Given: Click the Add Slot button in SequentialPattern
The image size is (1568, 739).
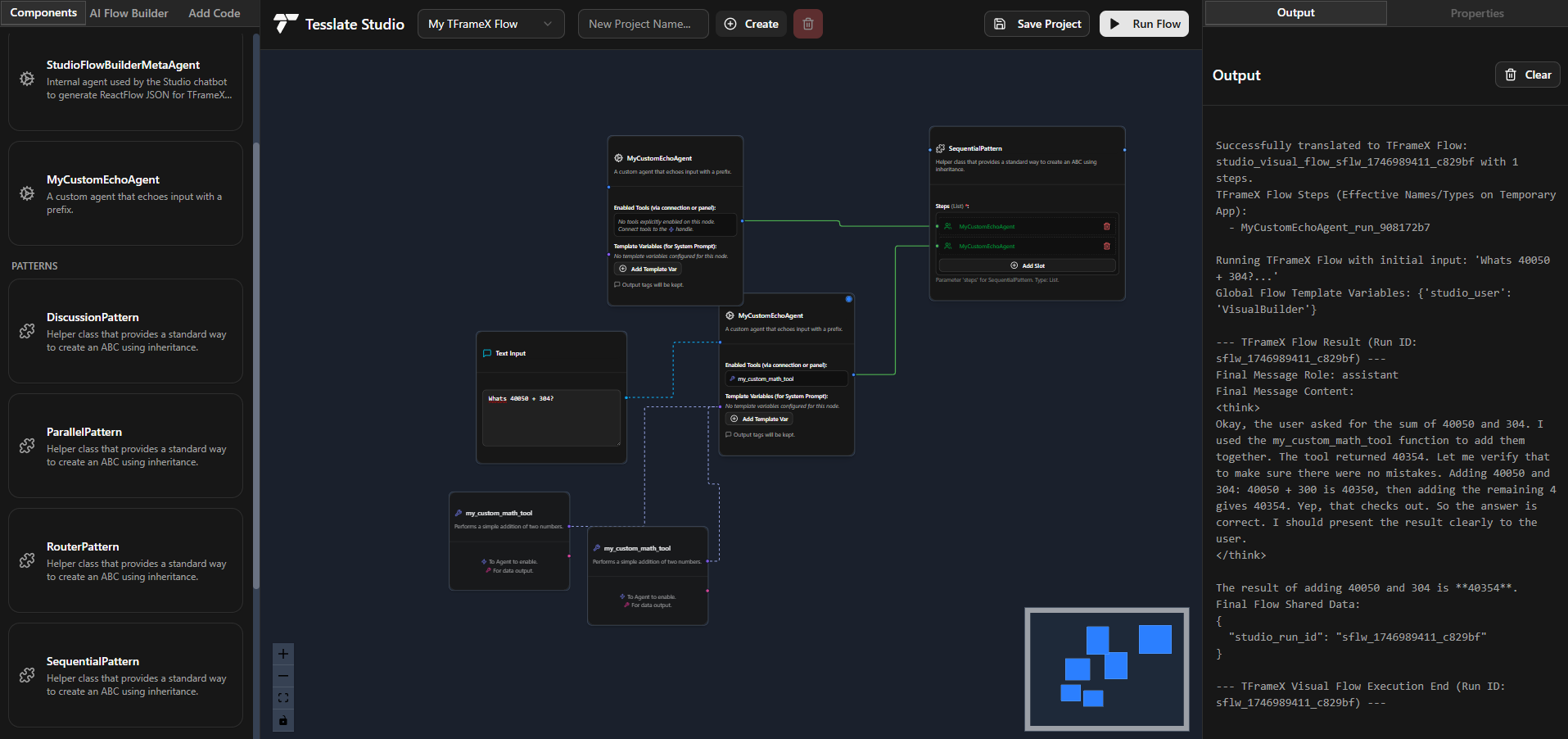Looking at the screenshot, I should coord(1027,265).
